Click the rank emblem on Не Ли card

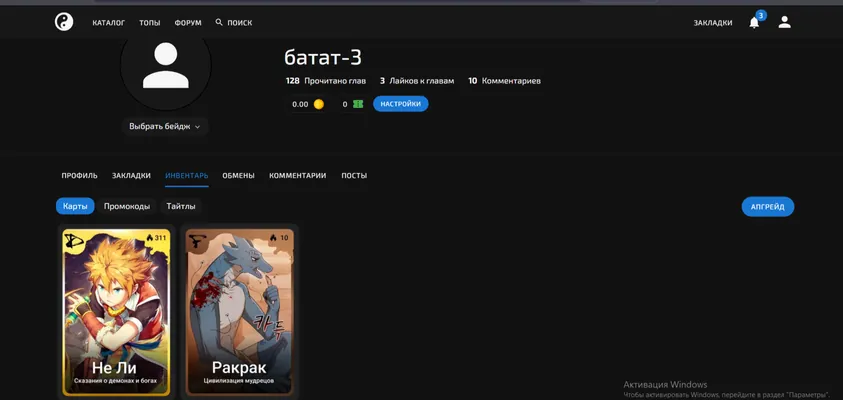point(72,240)
